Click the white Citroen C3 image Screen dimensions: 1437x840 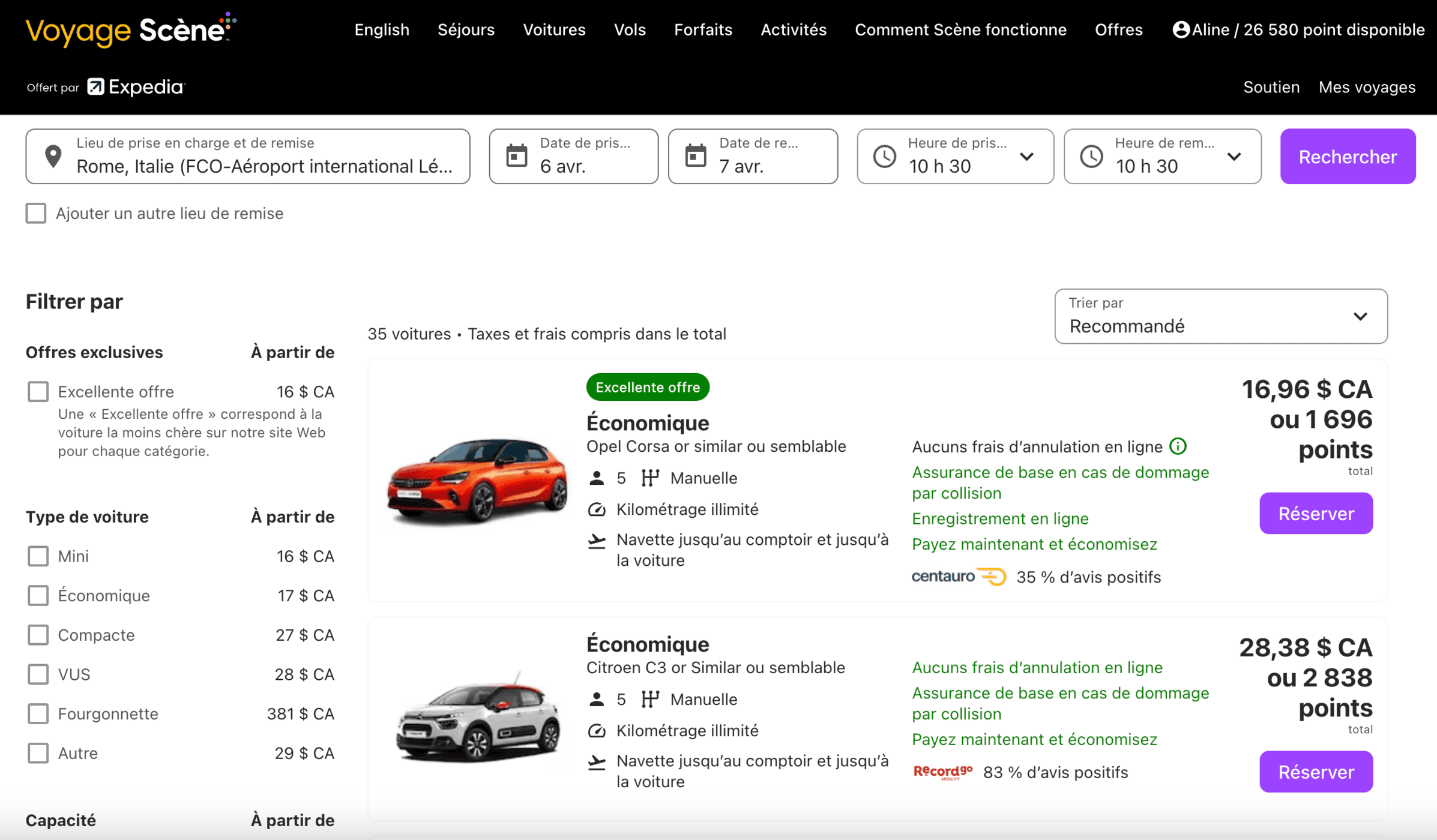477,717
